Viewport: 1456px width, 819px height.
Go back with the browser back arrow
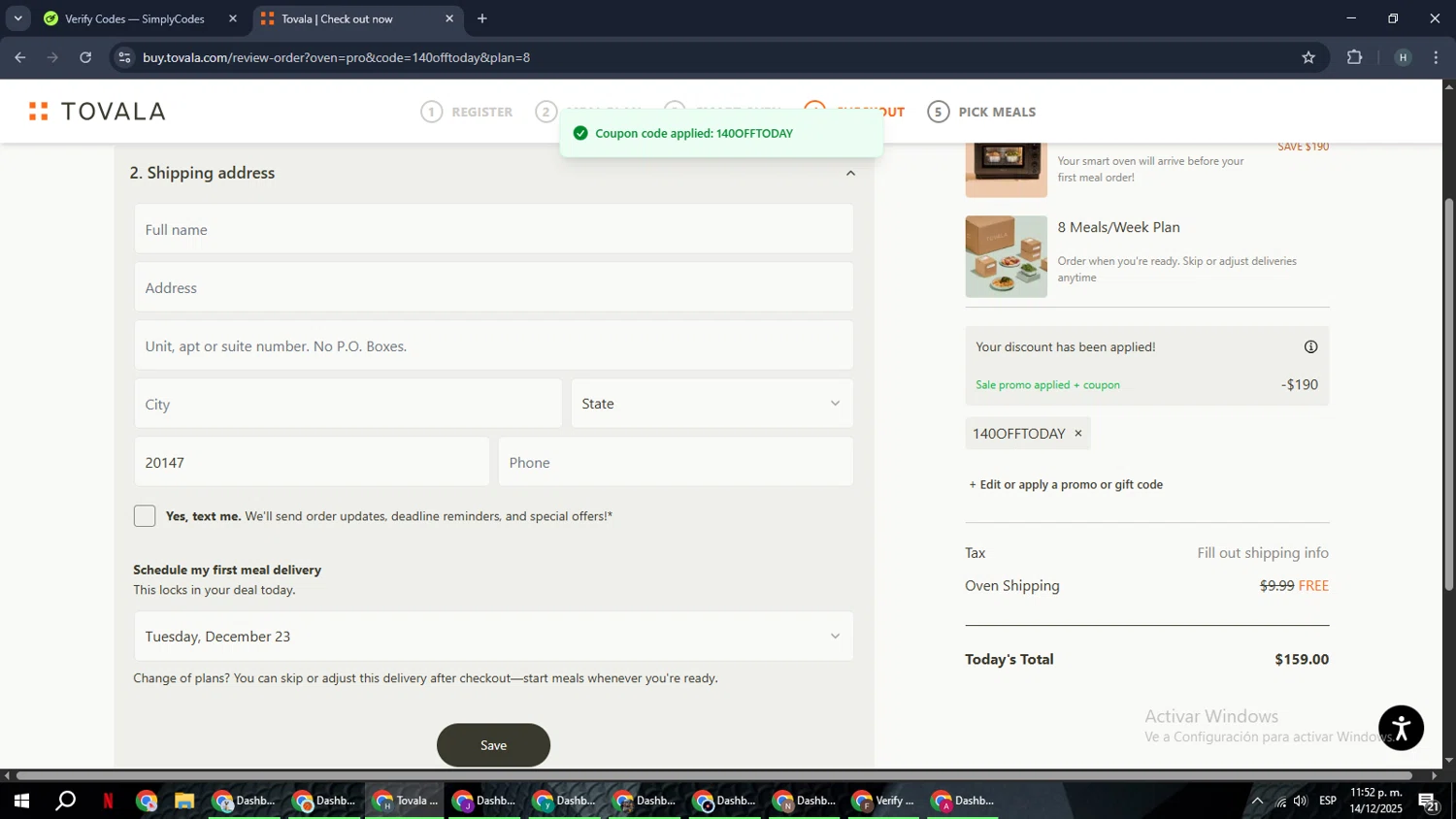(20, 57)
